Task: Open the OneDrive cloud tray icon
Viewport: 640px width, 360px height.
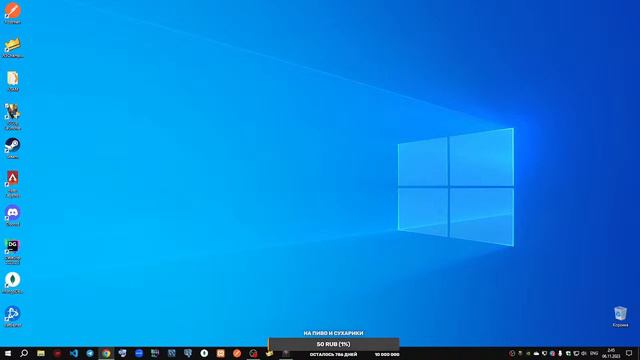Action: tap(536, 353)
